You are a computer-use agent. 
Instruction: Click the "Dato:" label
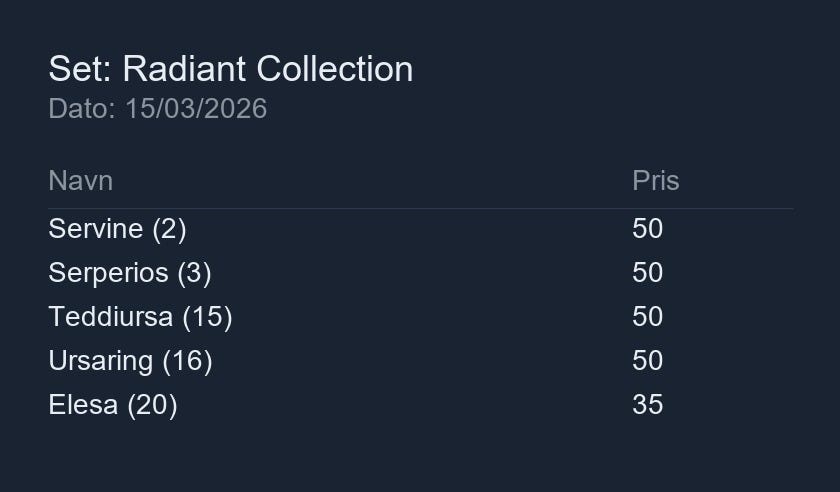tap(82, 108)
